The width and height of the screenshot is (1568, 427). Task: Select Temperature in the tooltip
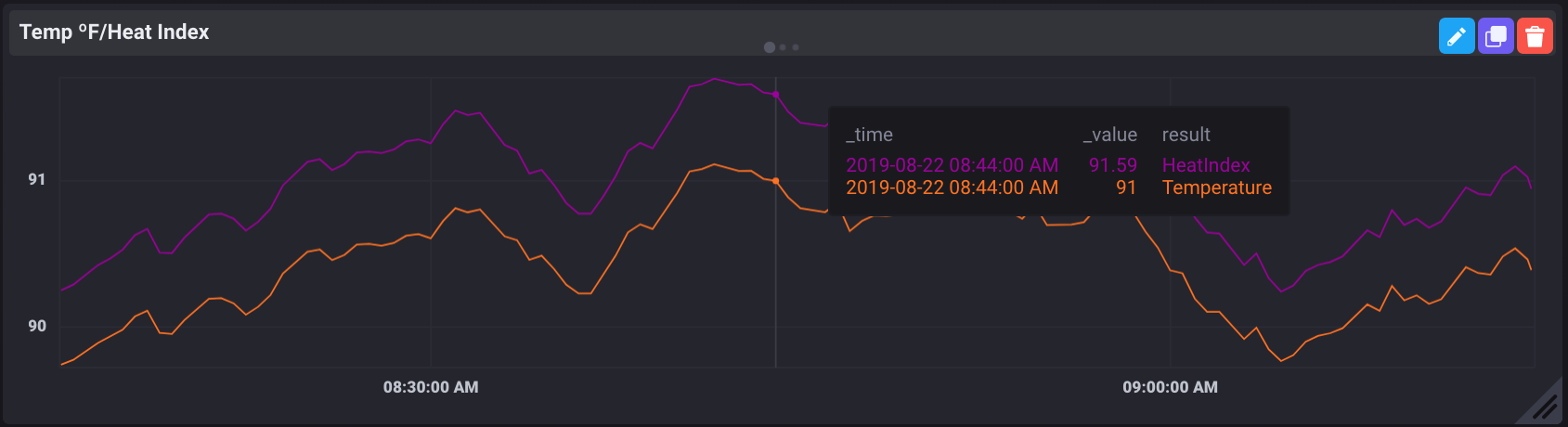(x=1216, y=188)
